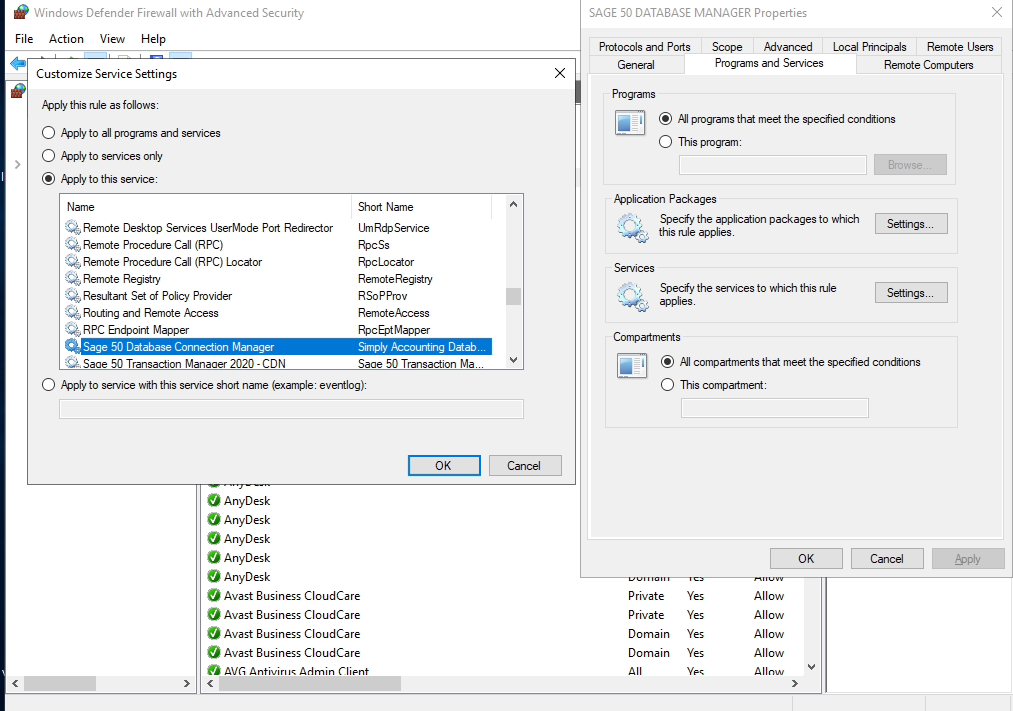Switch to the Protocols and Ports tab

pos(645,46)
